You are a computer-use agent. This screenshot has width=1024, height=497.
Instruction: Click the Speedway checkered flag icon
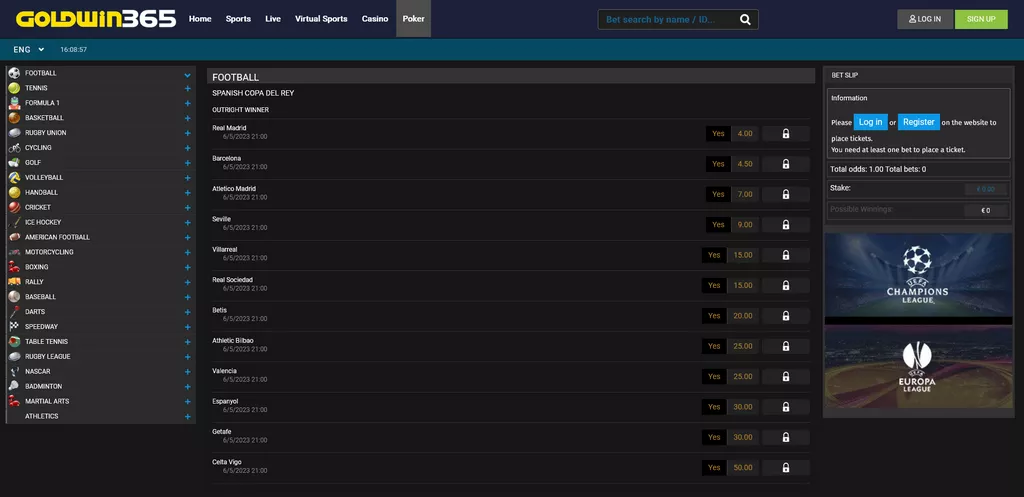14,327
